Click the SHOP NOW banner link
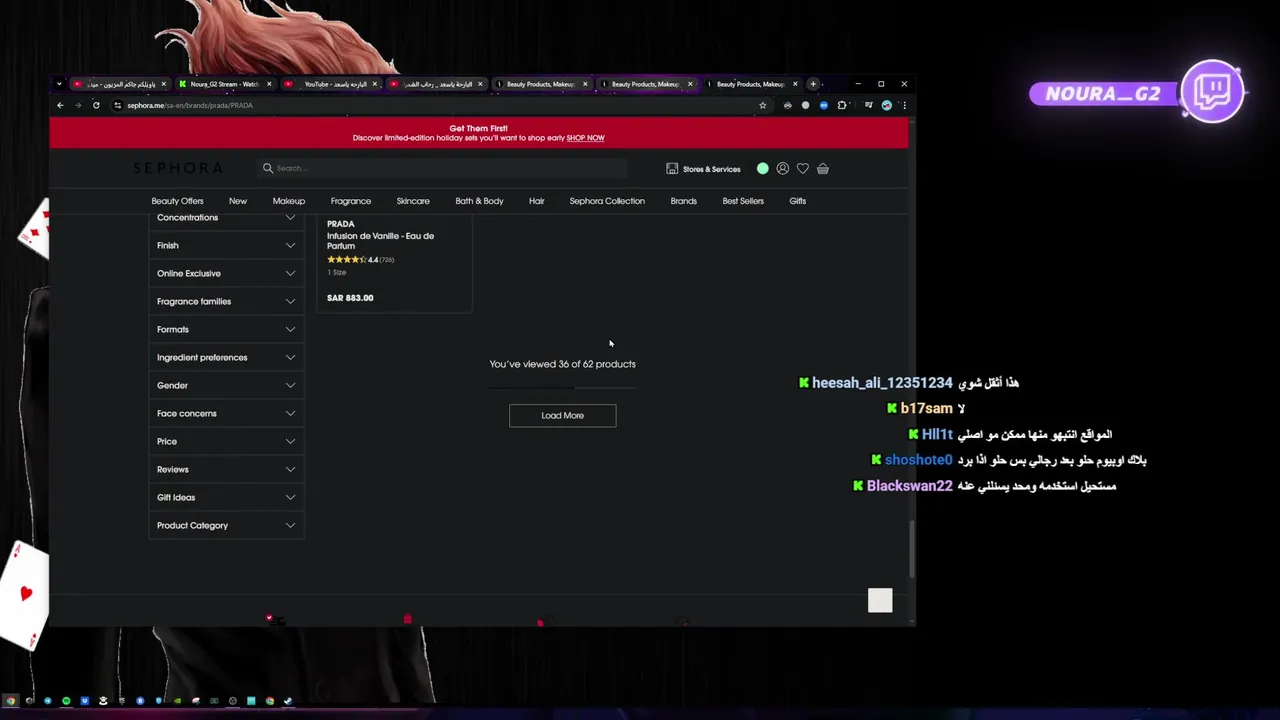 (585, 138)
